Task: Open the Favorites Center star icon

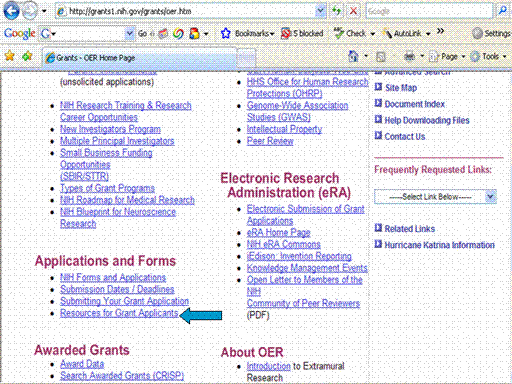Action: [x=10, y=56]
